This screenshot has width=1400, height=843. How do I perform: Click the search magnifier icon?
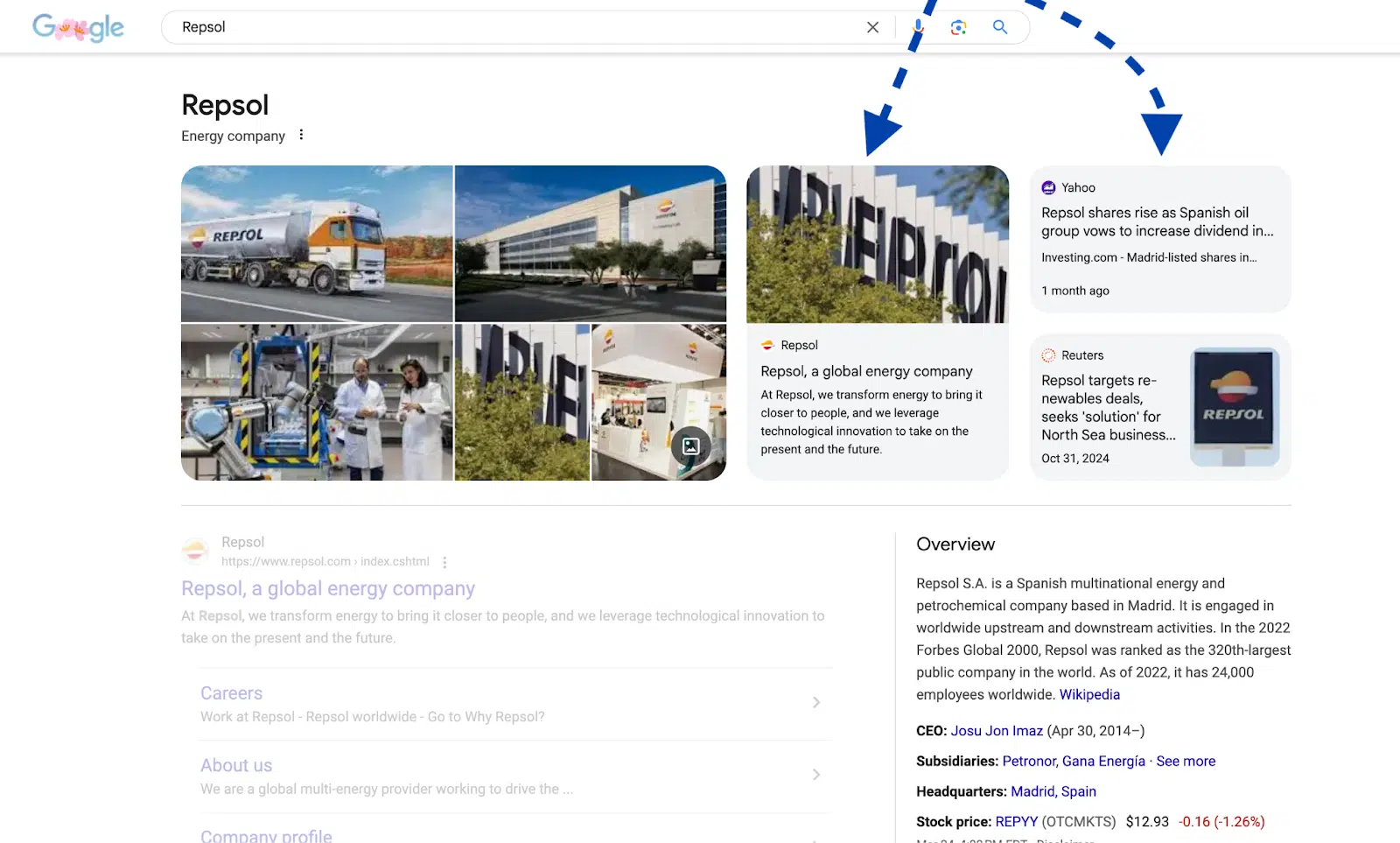point(999,27)
